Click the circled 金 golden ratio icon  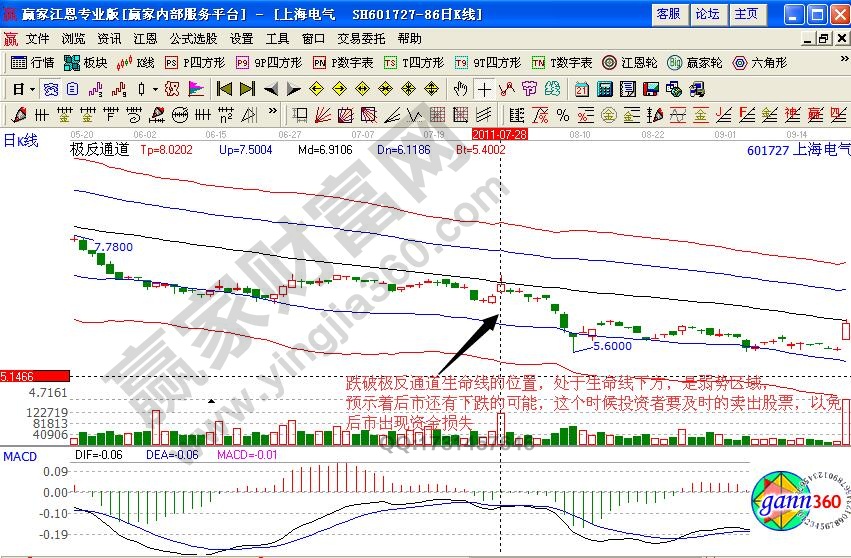pyautogui.click(x=608, y=115)
